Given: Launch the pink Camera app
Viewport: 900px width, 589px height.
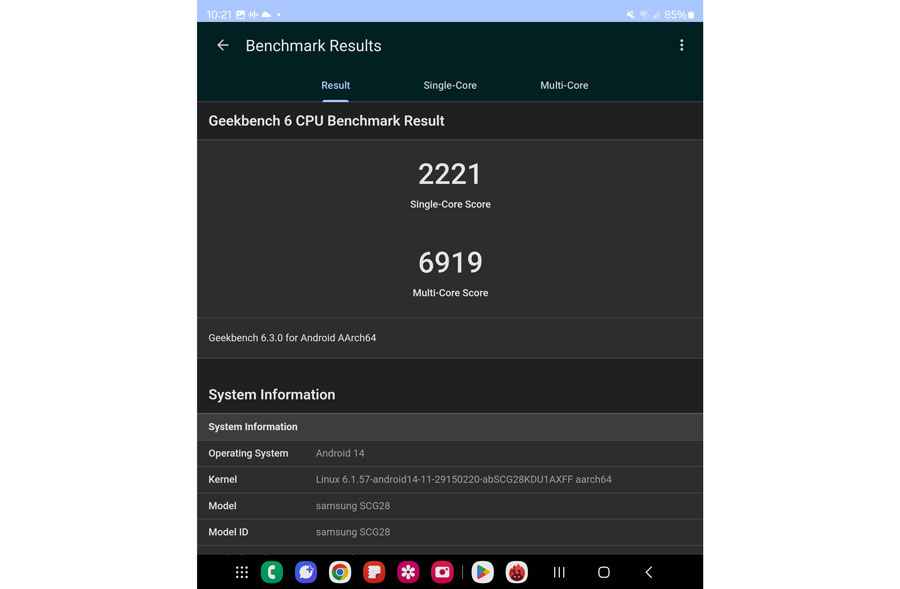Looking at the screenshot, I should [442, 572].
